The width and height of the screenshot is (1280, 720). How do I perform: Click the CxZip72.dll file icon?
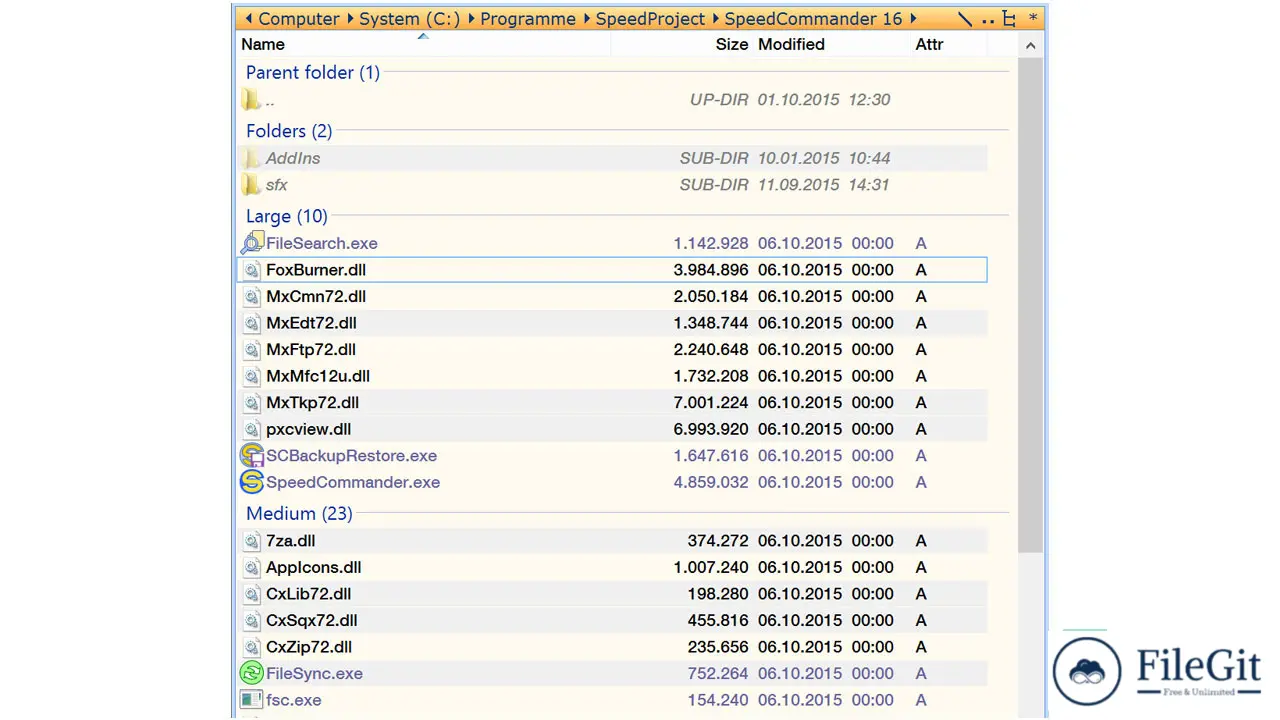pos(252,647)
